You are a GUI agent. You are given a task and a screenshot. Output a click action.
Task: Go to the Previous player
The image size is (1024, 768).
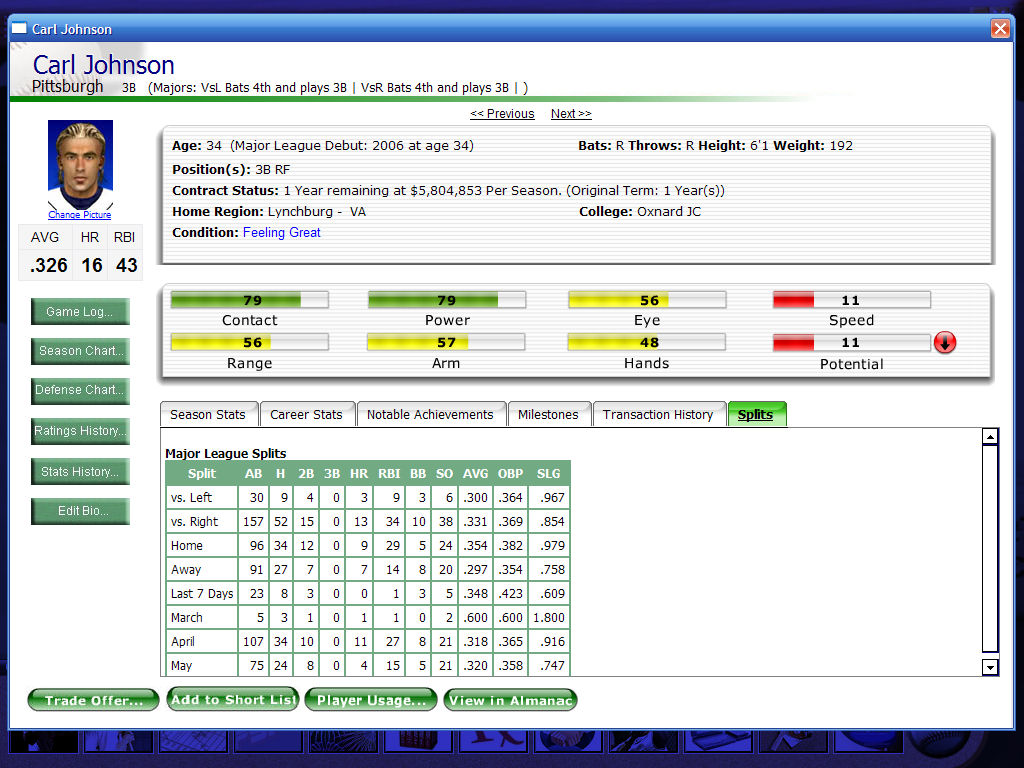point(502,114)
